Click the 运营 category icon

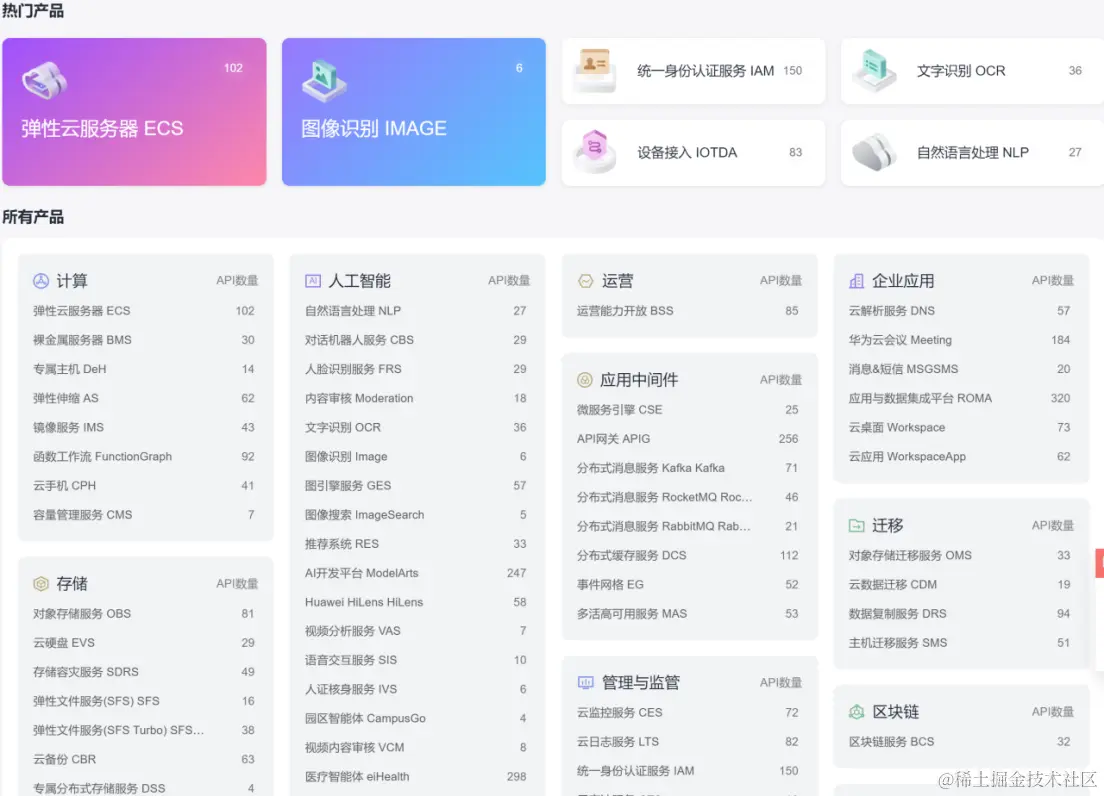click(585, 281)
